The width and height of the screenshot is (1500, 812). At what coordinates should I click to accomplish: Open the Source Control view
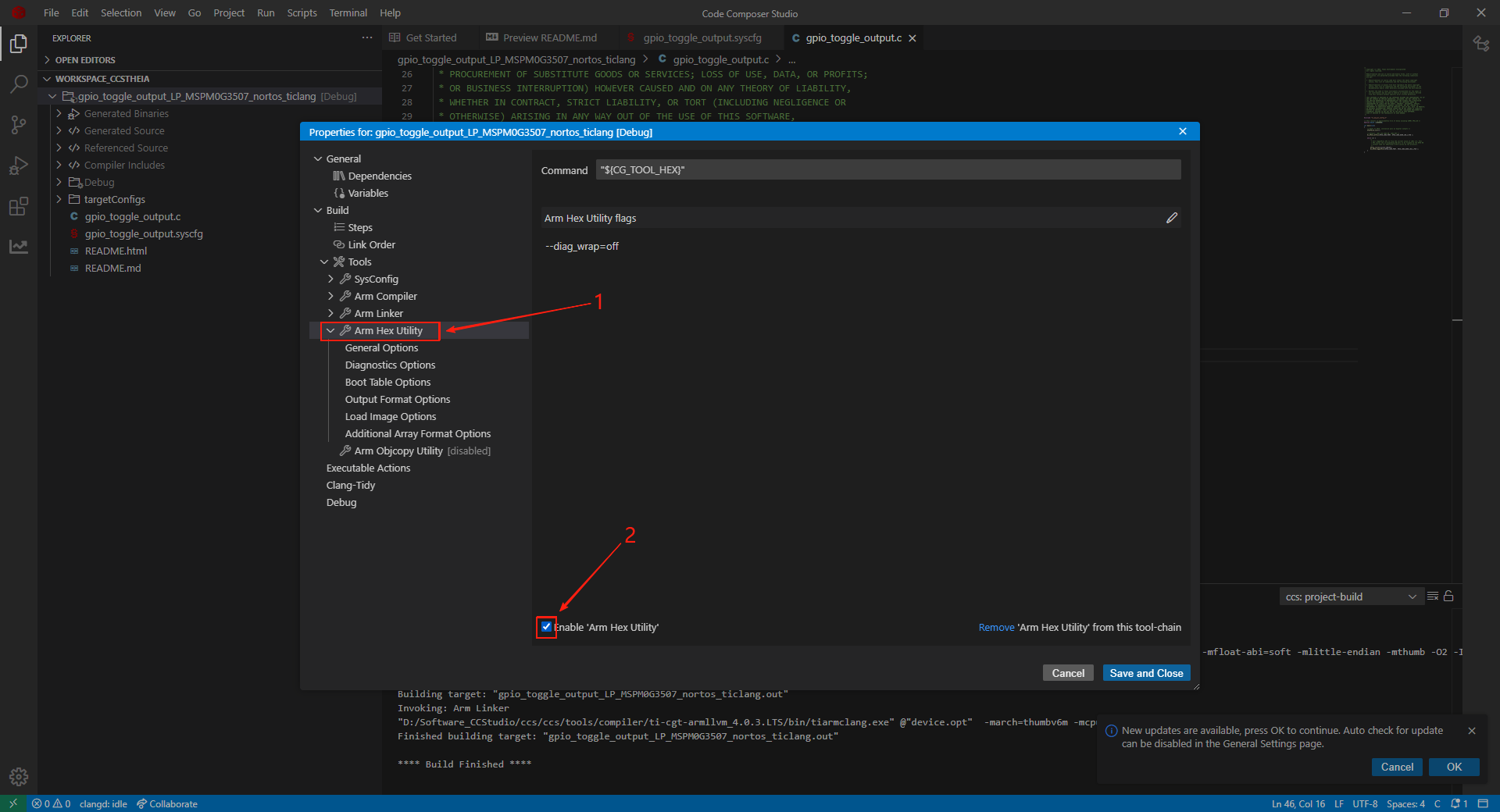(x=19, y=124)
